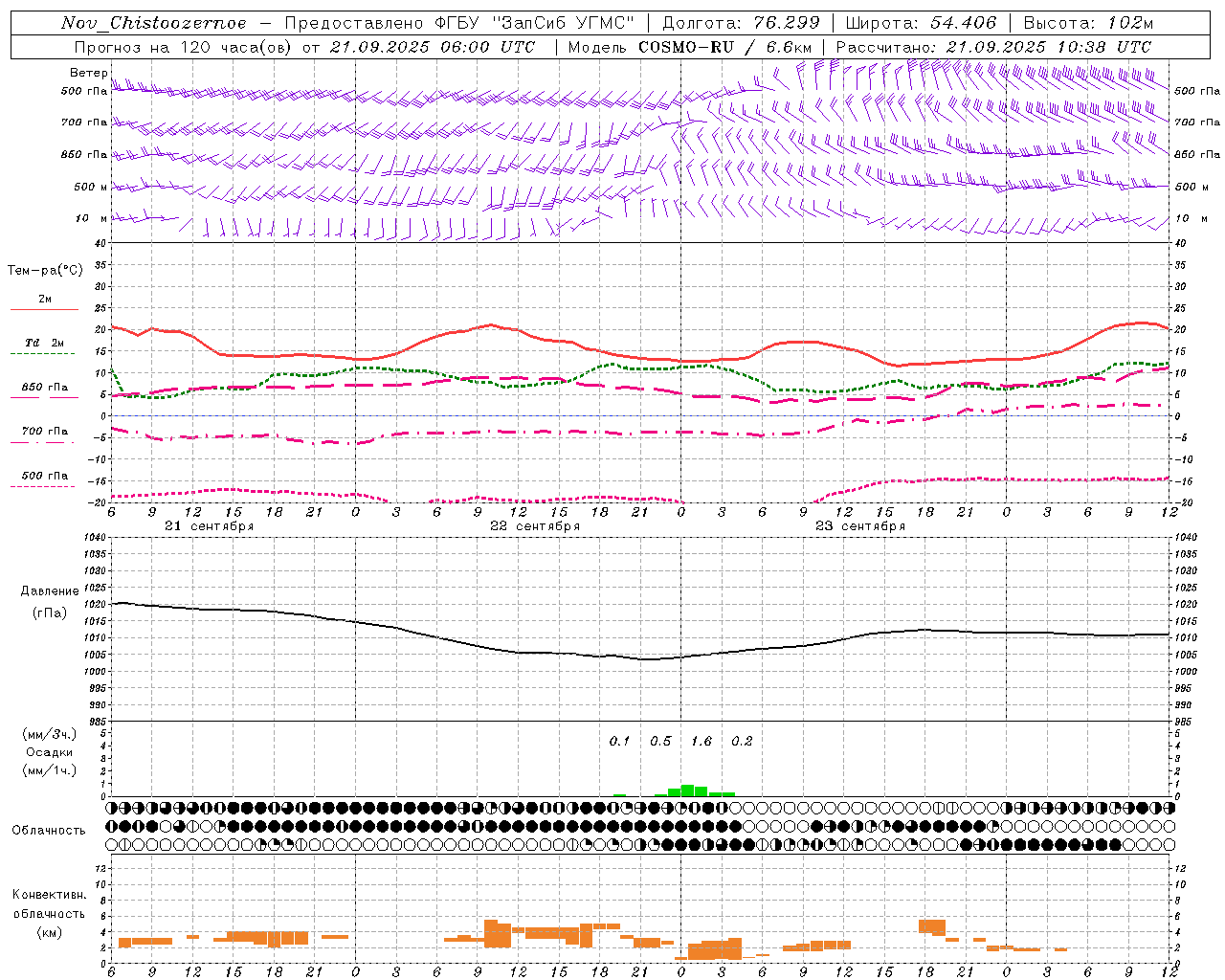Click the Осадки precipitation label

click(x=50, y=752)
